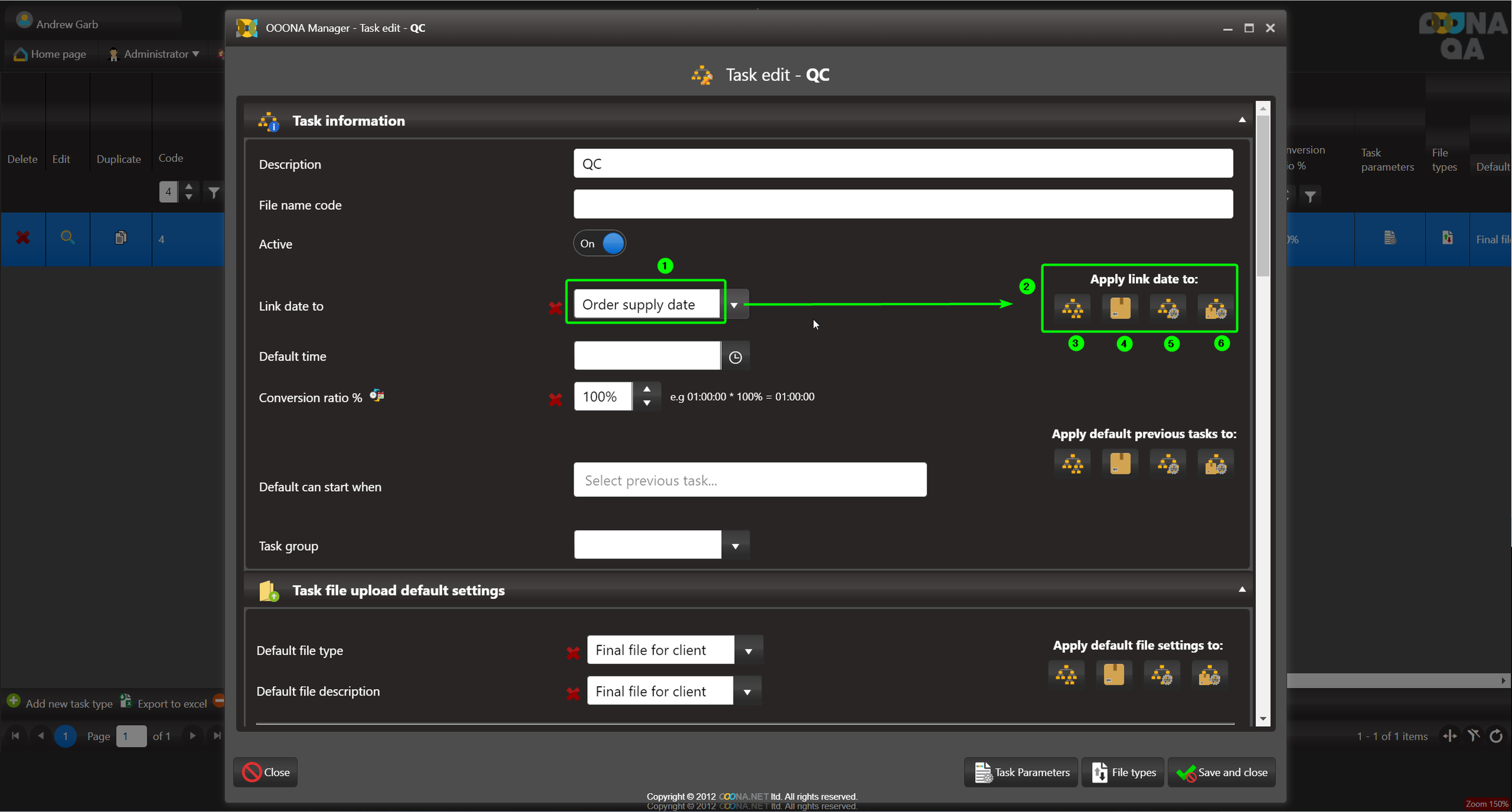Click Save and close button
The image size is (1512, 812).
(1221, 772)
